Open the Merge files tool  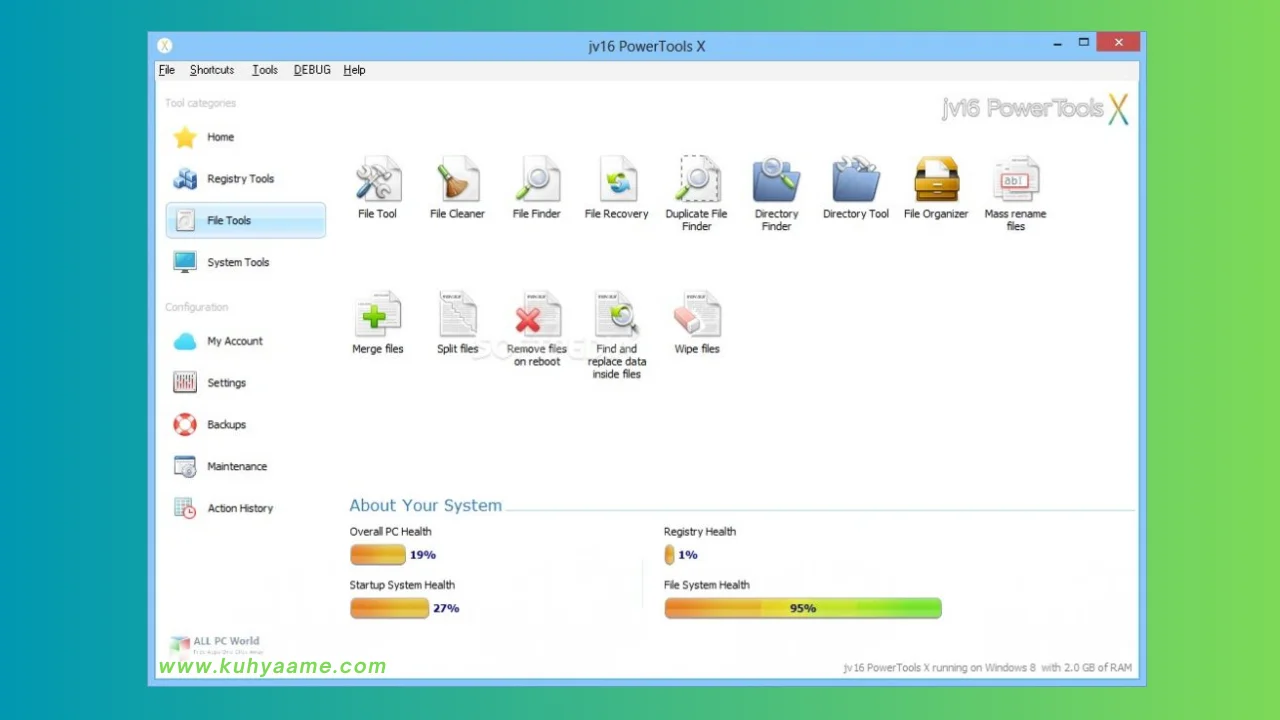coord(378,323)
